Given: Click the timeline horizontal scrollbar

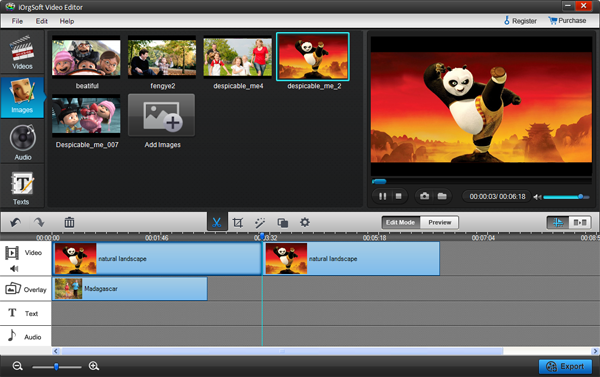Looking at the screenshot, I should (x=282, y=351).
